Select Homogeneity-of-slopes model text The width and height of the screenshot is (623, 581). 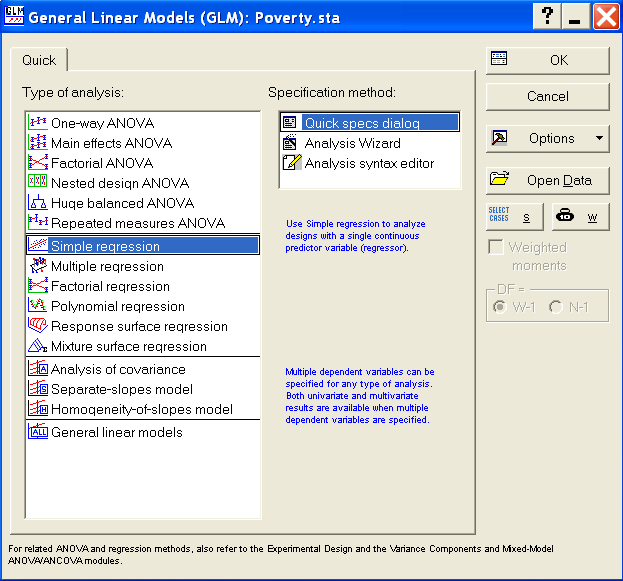tap(142, 409)
